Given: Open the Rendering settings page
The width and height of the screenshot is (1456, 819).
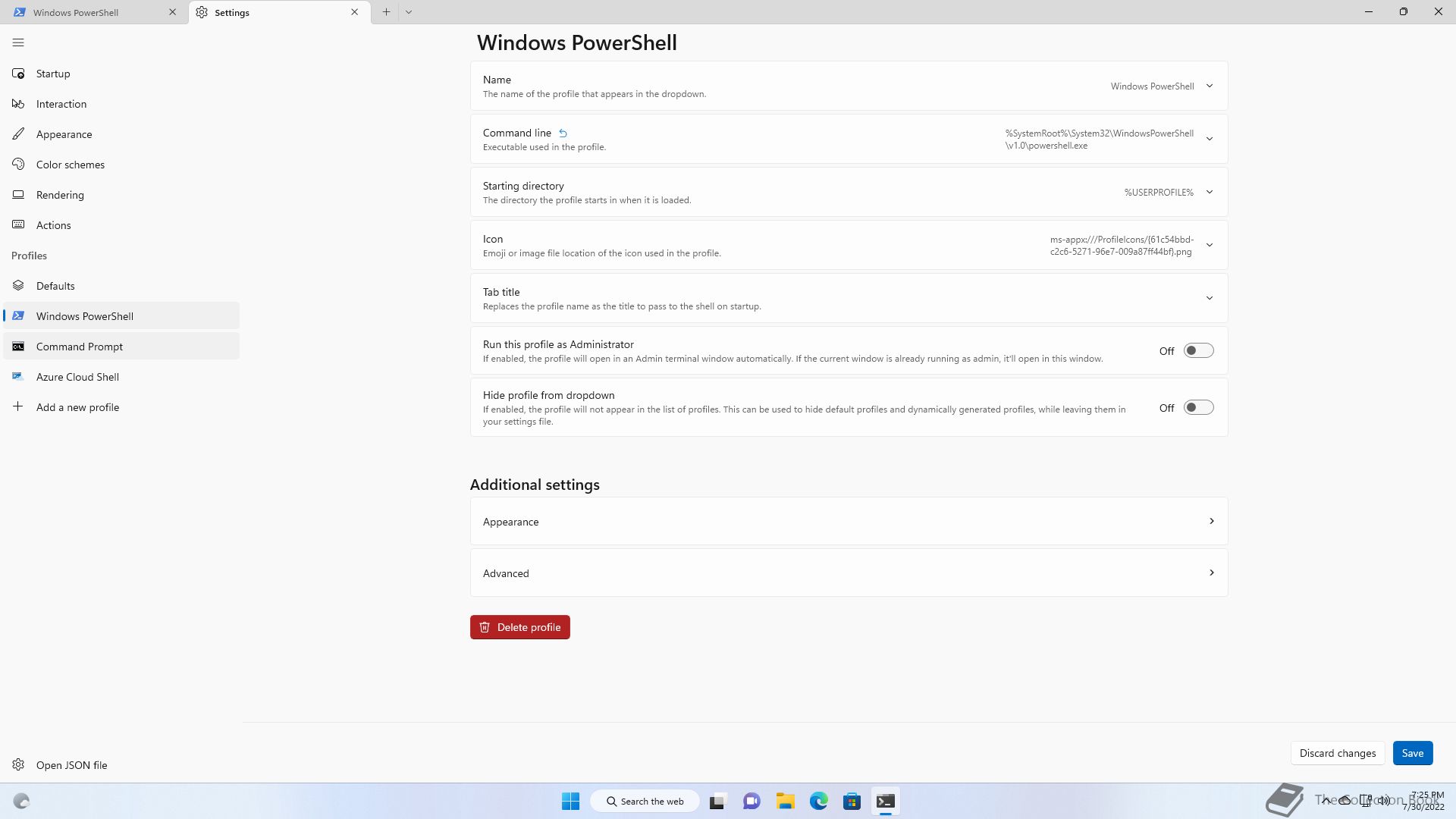Looking at the screenshot, I should click(x=121, y=195).
